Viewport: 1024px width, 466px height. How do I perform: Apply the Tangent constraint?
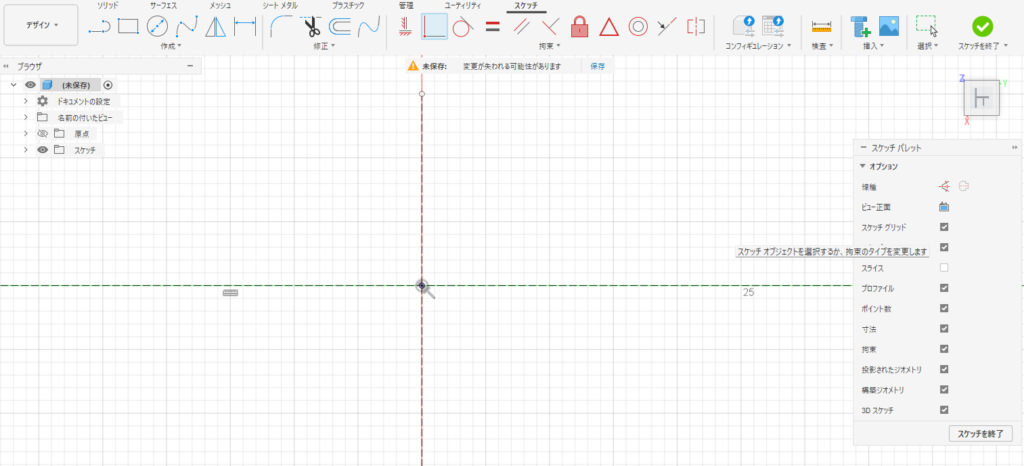[462, 27]
